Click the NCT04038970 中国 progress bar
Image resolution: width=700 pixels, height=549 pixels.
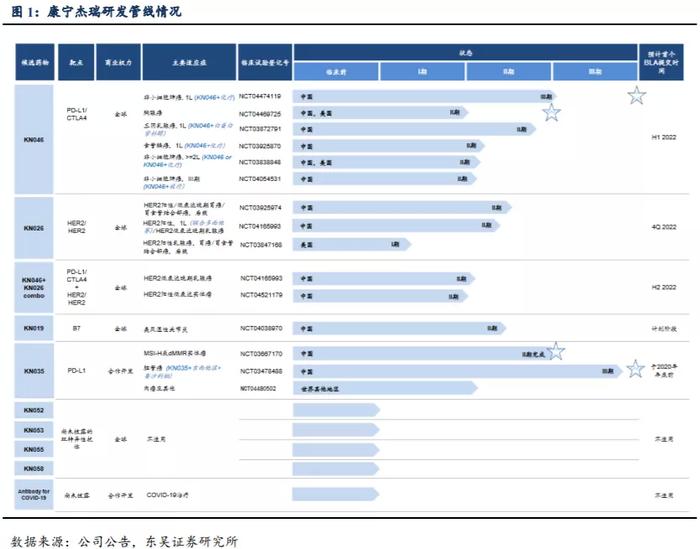[399, 328]
